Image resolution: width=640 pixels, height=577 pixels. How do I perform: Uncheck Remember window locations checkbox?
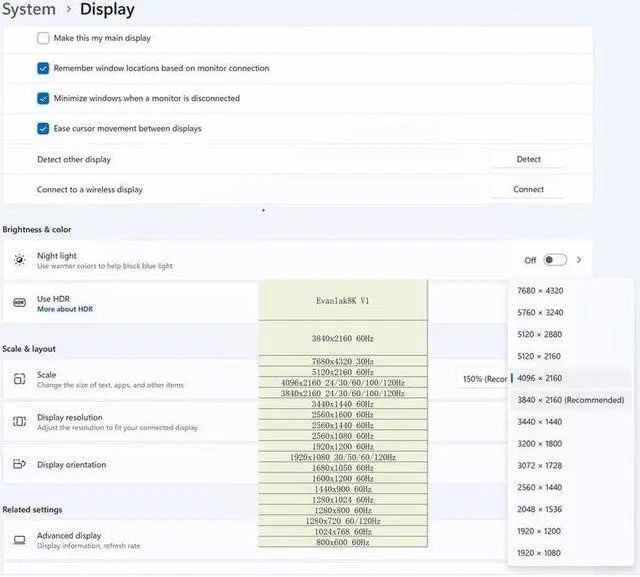(x=43, y=68)
